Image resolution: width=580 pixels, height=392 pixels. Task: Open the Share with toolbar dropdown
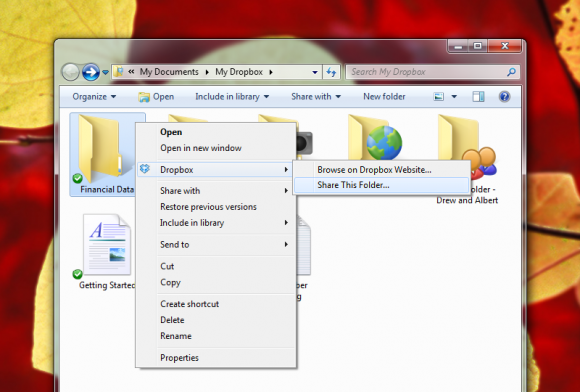[x=316, y=97]
